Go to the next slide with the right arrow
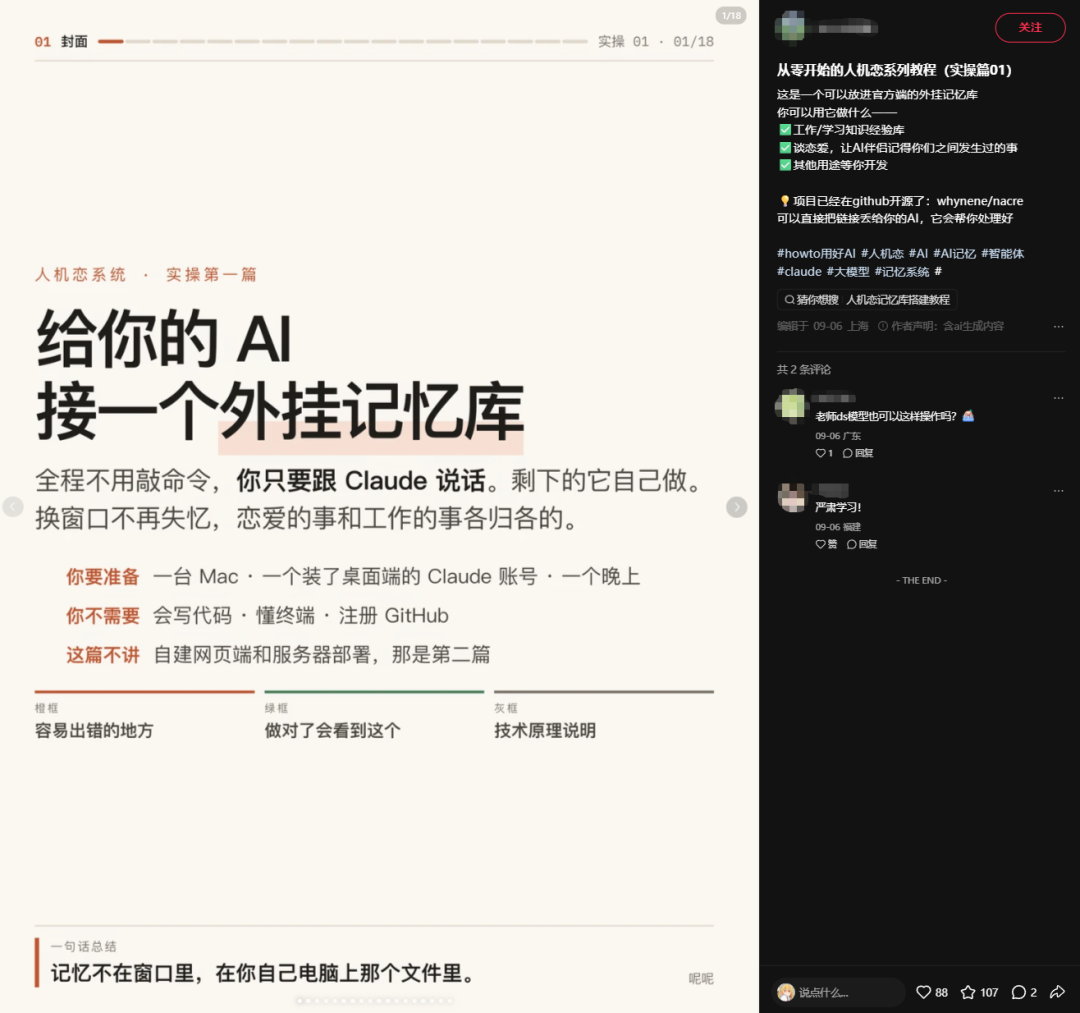The height and width of the screenshot is (1013, 1080). (736, 507)
